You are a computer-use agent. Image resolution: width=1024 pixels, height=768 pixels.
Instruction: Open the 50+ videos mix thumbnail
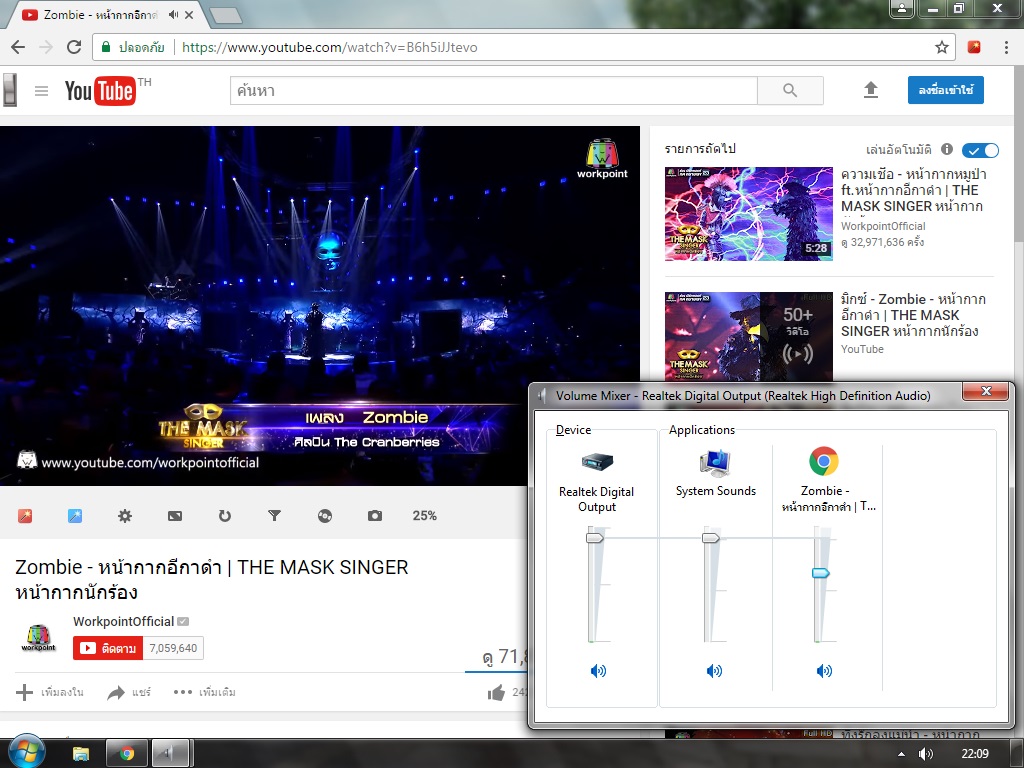(x=748, y=336)
